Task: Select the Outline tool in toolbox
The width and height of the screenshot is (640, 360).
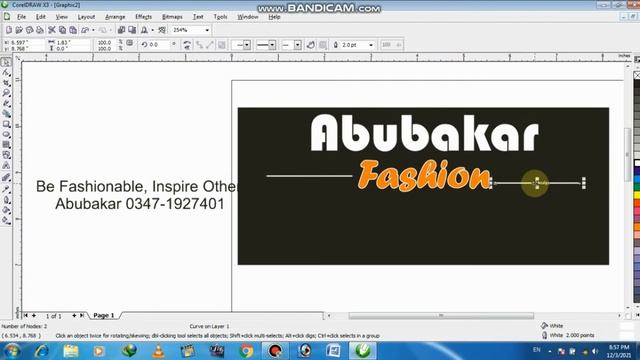Action: coord(6,200)
